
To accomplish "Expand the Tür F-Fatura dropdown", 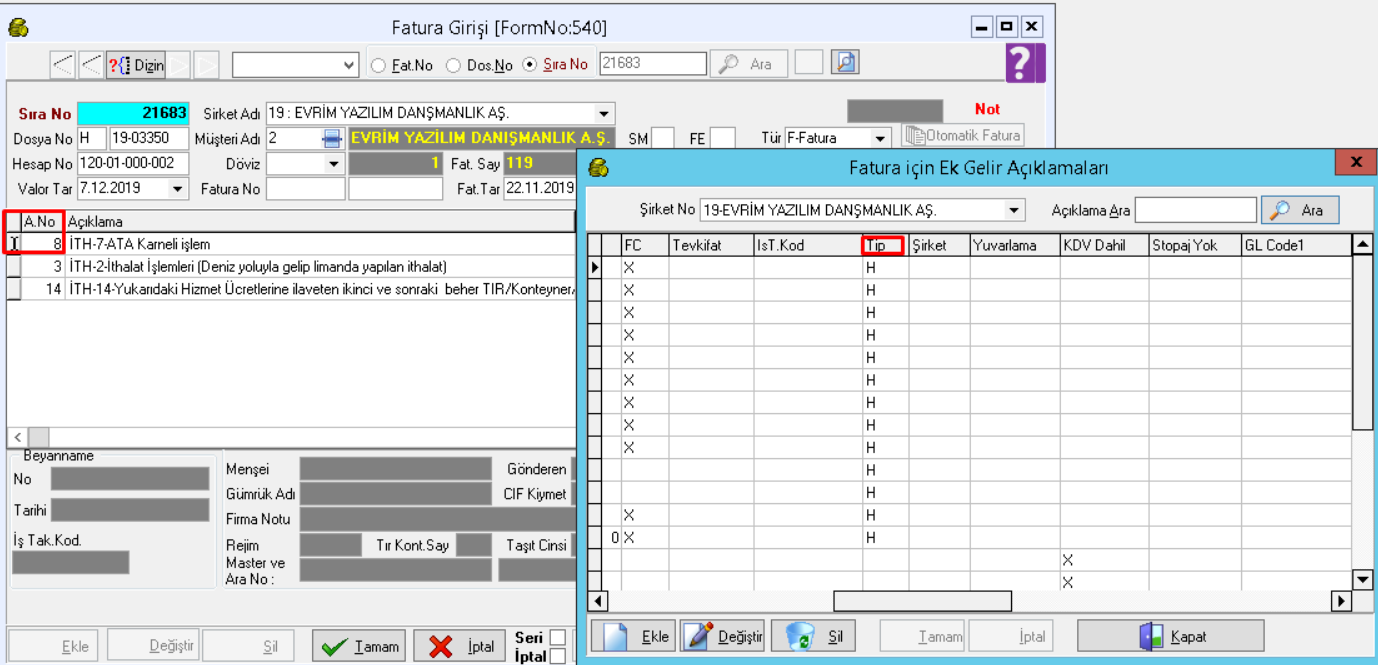I will pyautogui.click(x=880, y=138).
